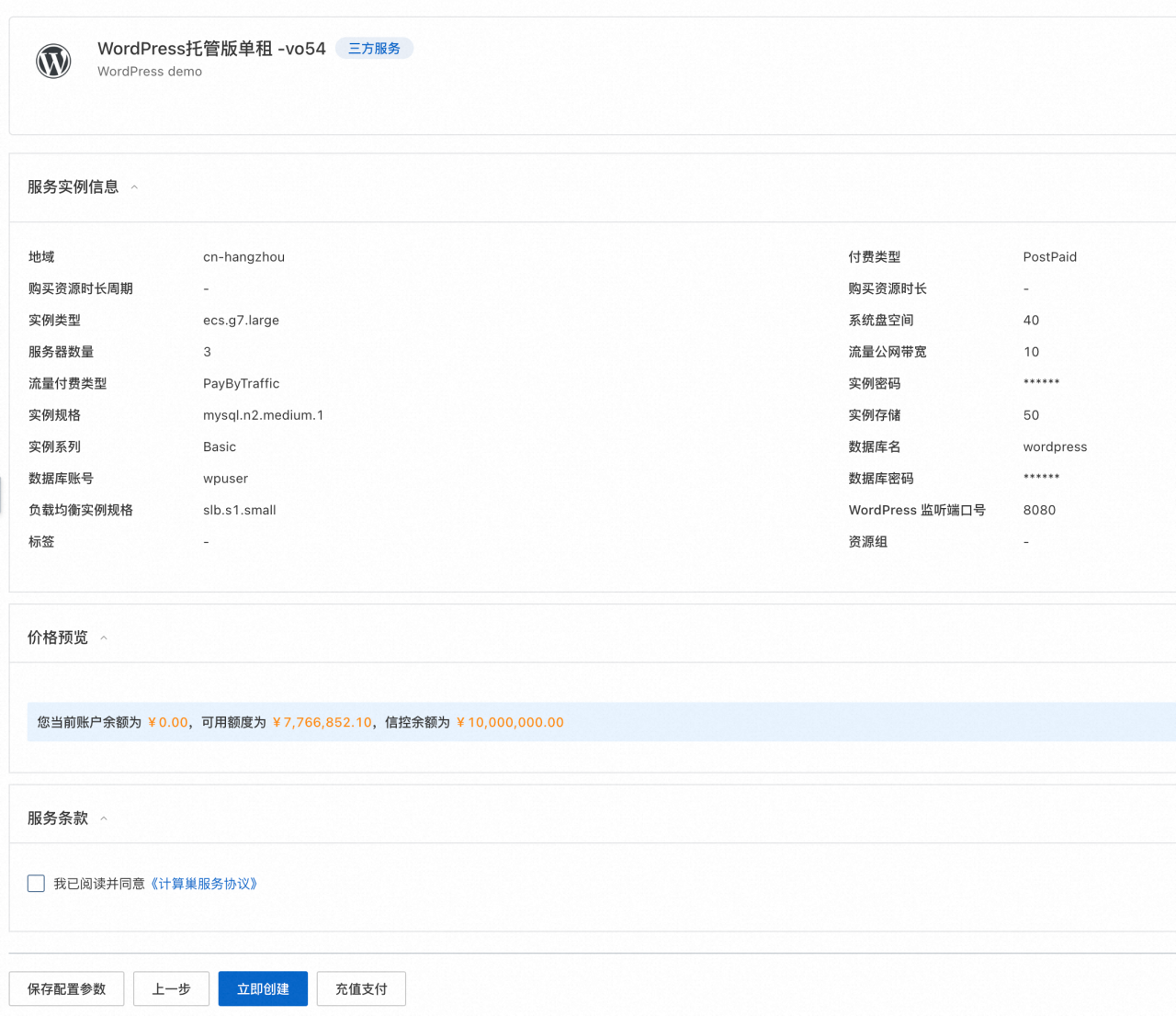Click the 充值支付 button
1176x1016 pixels.
click(x=361, y=989)
